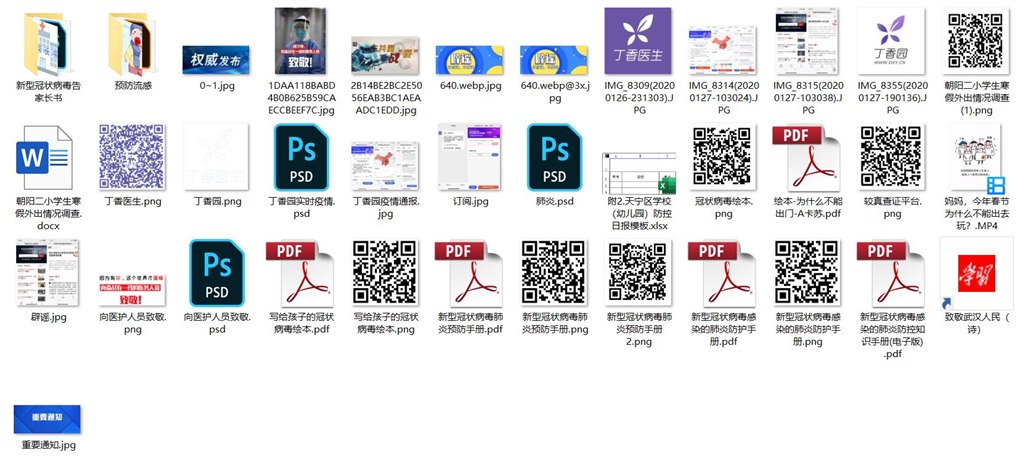Image resolution: width=1024 pixels, height=472 pixels.
Task: Click the 妈妈，今年春节为什么不能出去玩 MP4 video
Action: (977, 158)
